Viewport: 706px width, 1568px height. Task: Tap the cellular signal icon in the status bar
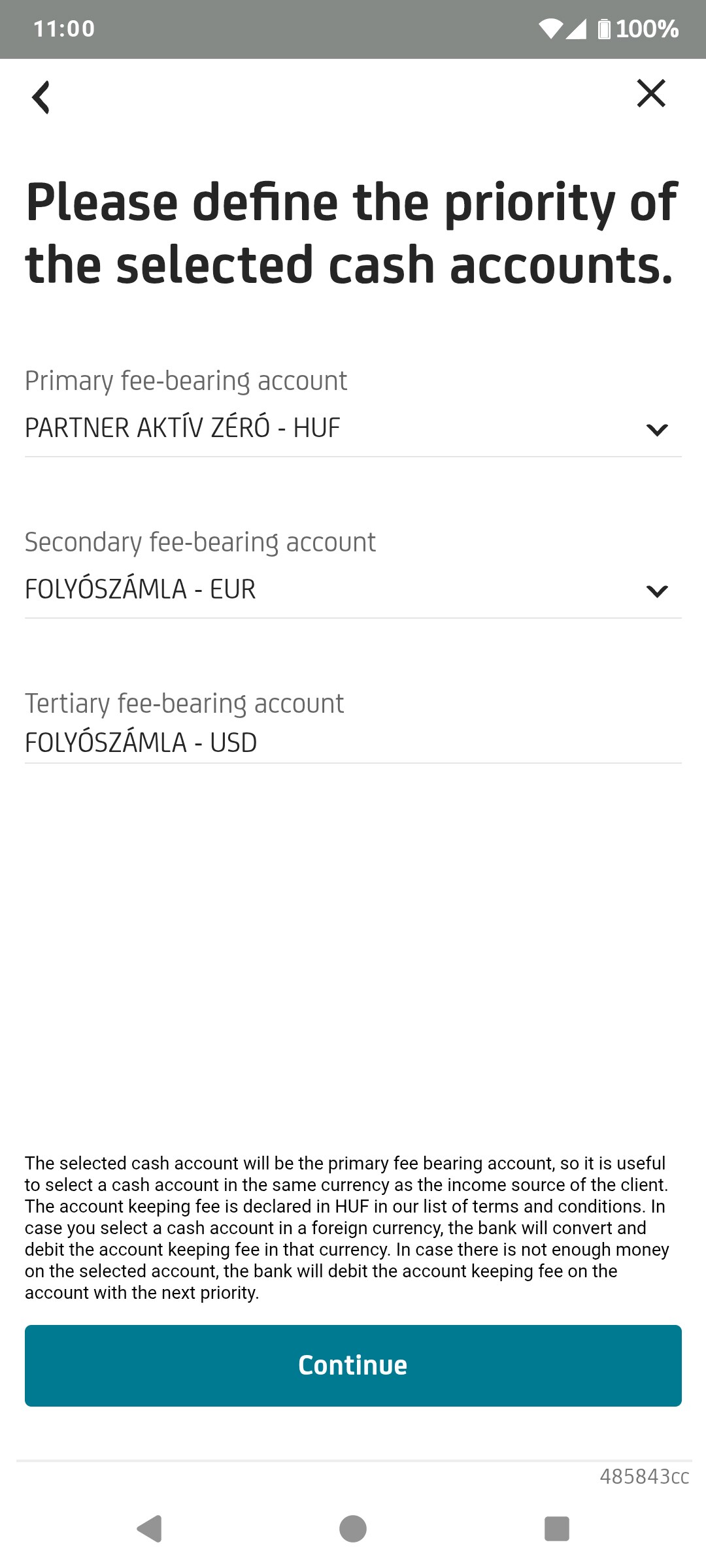pyautogui.click(x=576, y=29)
